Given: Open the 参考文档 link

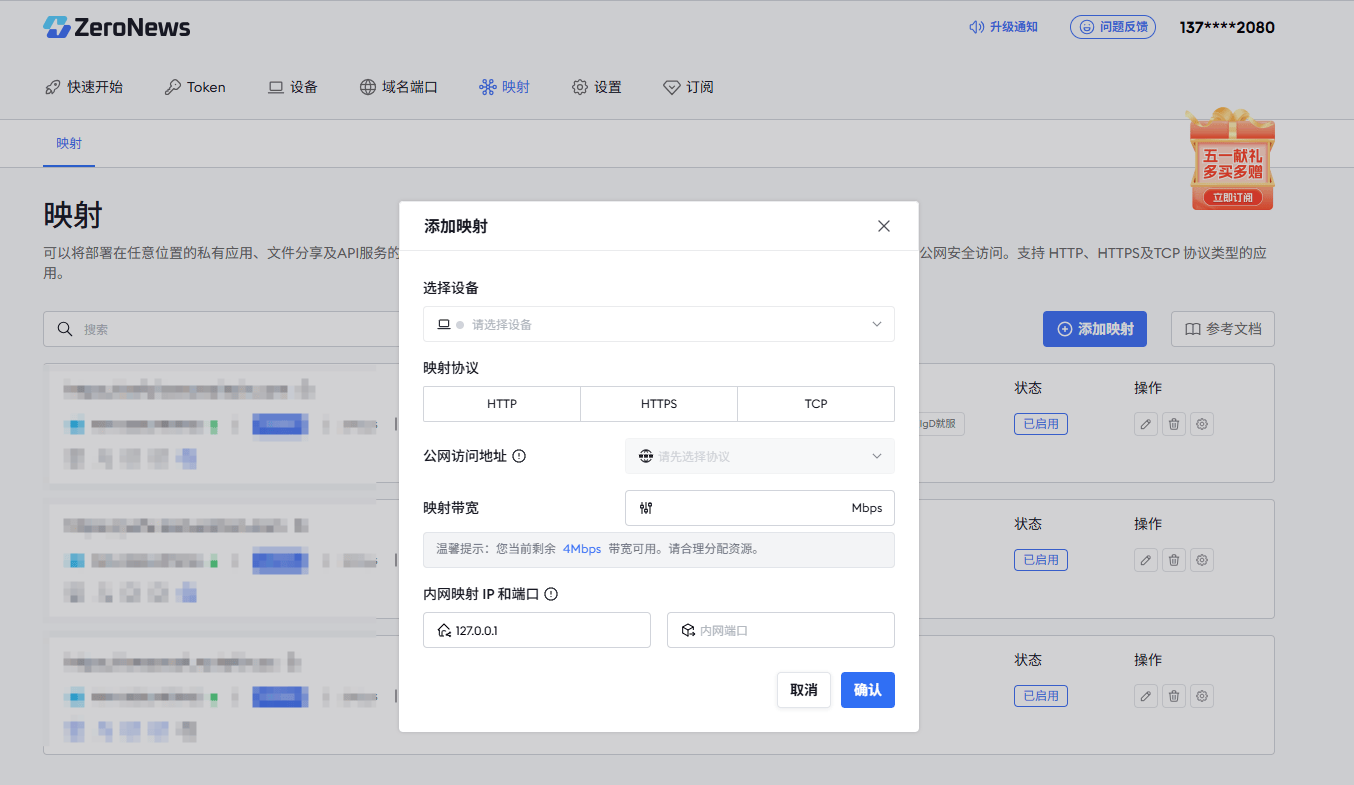Looking at the screenshot, I should pos(1223,329).
